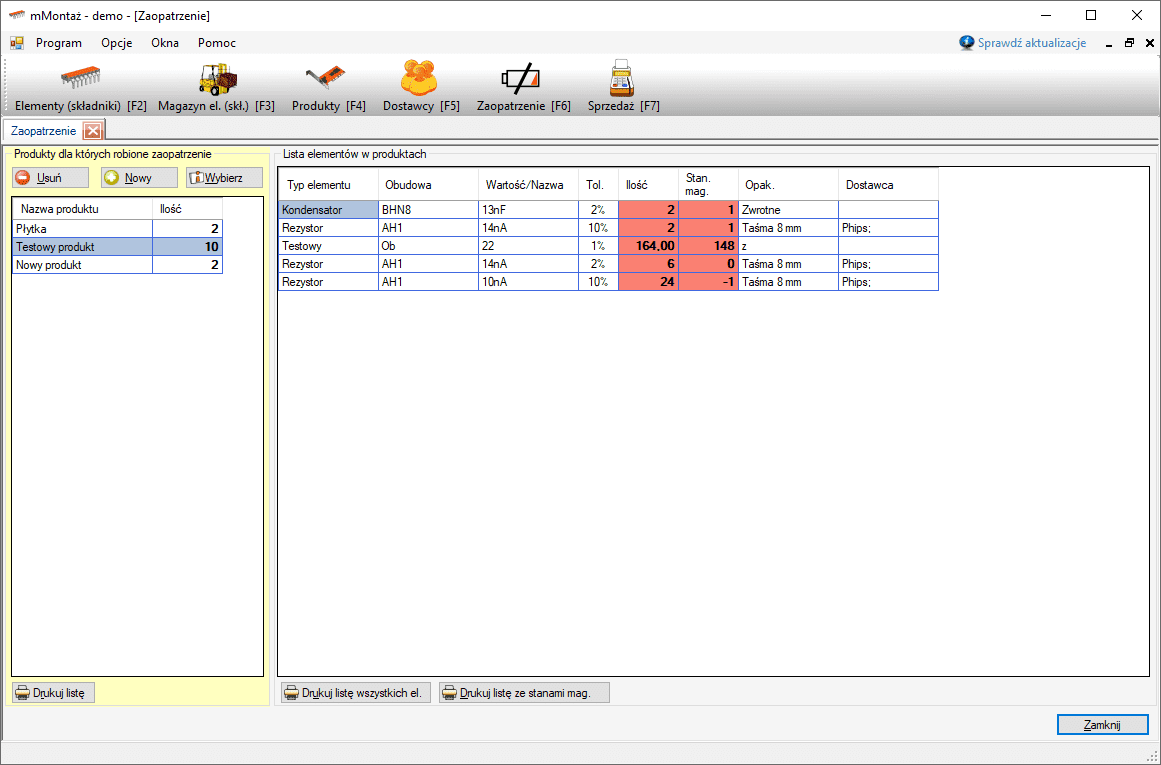Click Drukuj listę ze stanami mag.
The width and height of the screenshot is (1161, 765).
point(524,692)
